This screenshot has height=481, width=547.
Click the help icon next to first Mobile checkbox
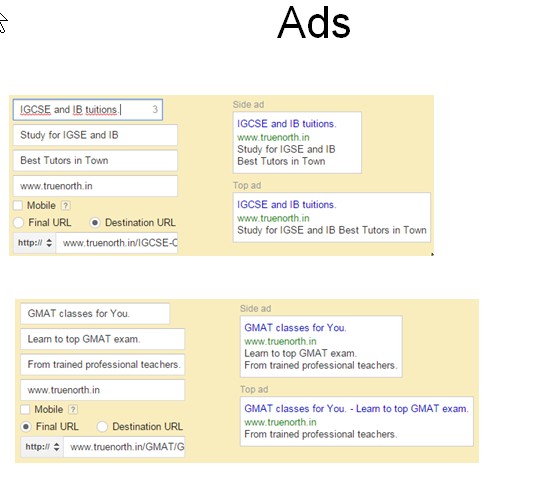tap(65, 205)
